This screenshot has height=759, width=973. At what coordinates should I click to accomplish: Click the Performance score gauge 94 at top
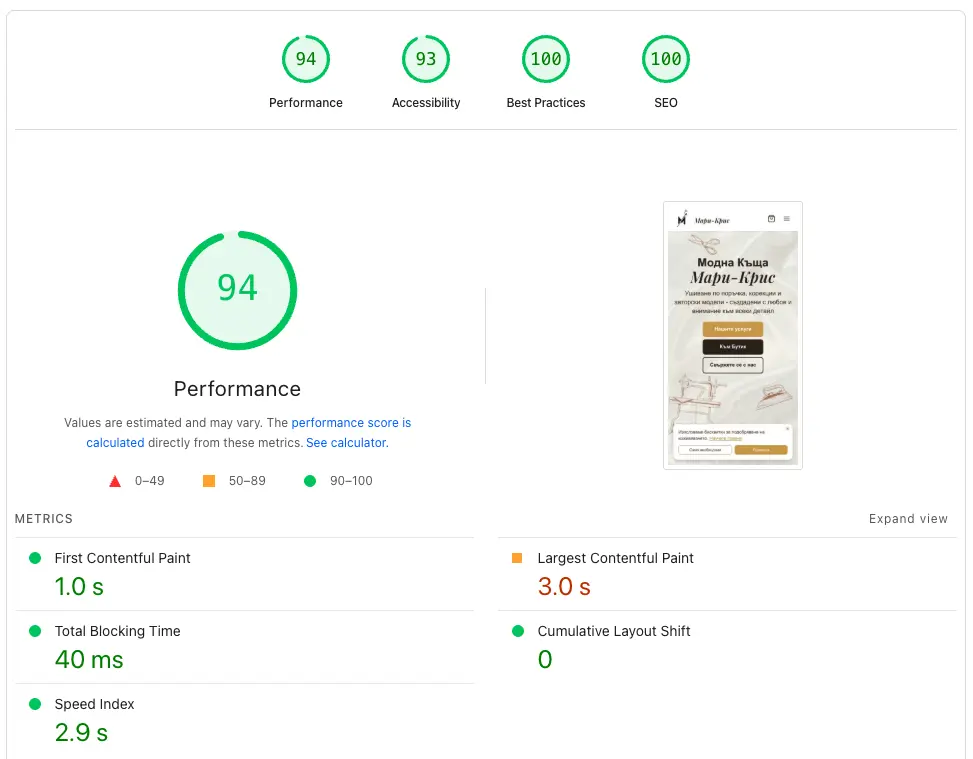305,59
